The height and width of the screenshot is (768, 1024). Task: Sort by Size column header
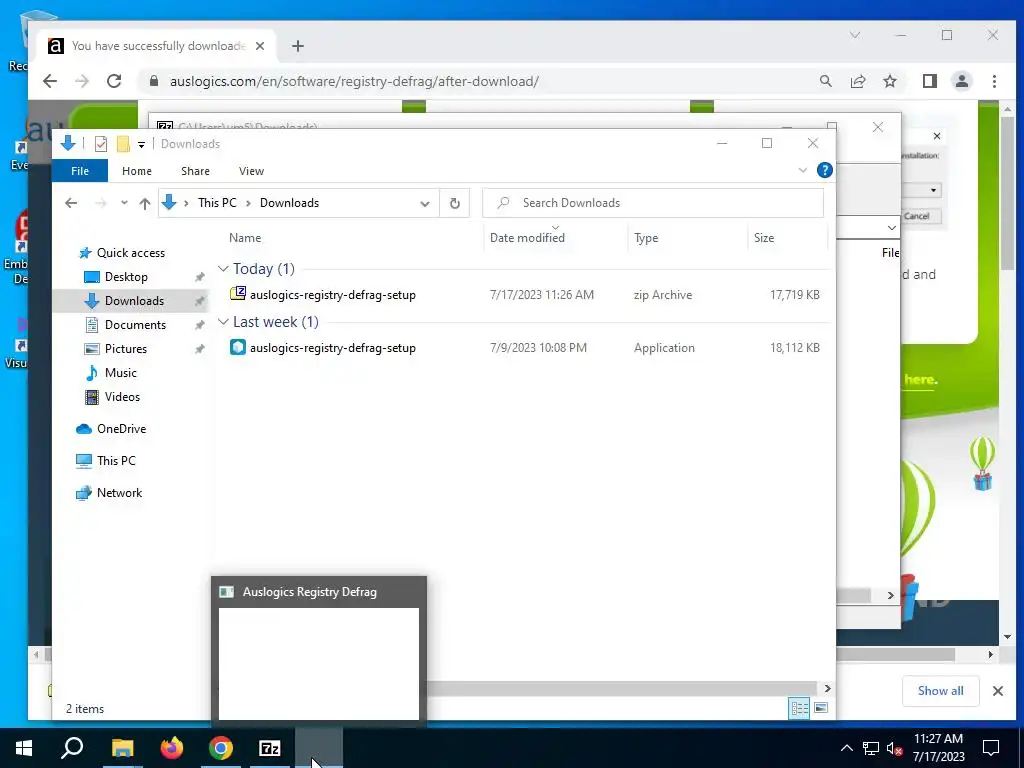point(763,238)
